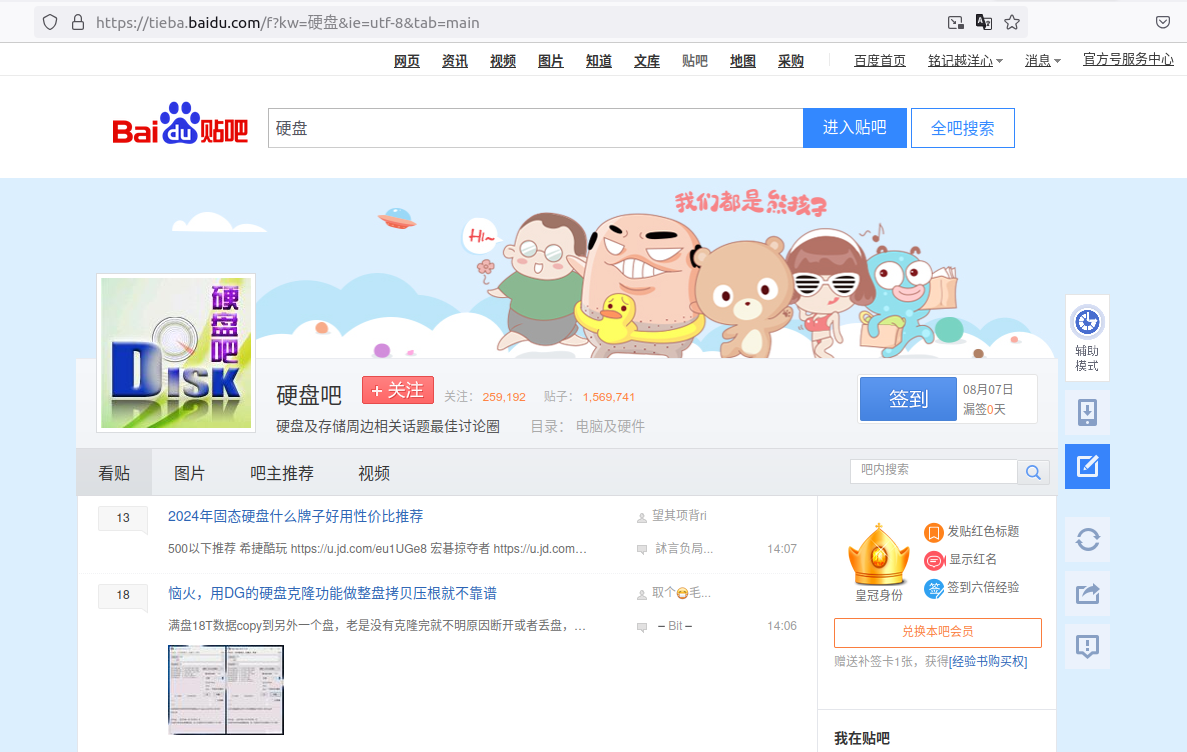Open 知道 in the top navigation
This screenshot has height=752, width=1187.
(x=599, y=61)
